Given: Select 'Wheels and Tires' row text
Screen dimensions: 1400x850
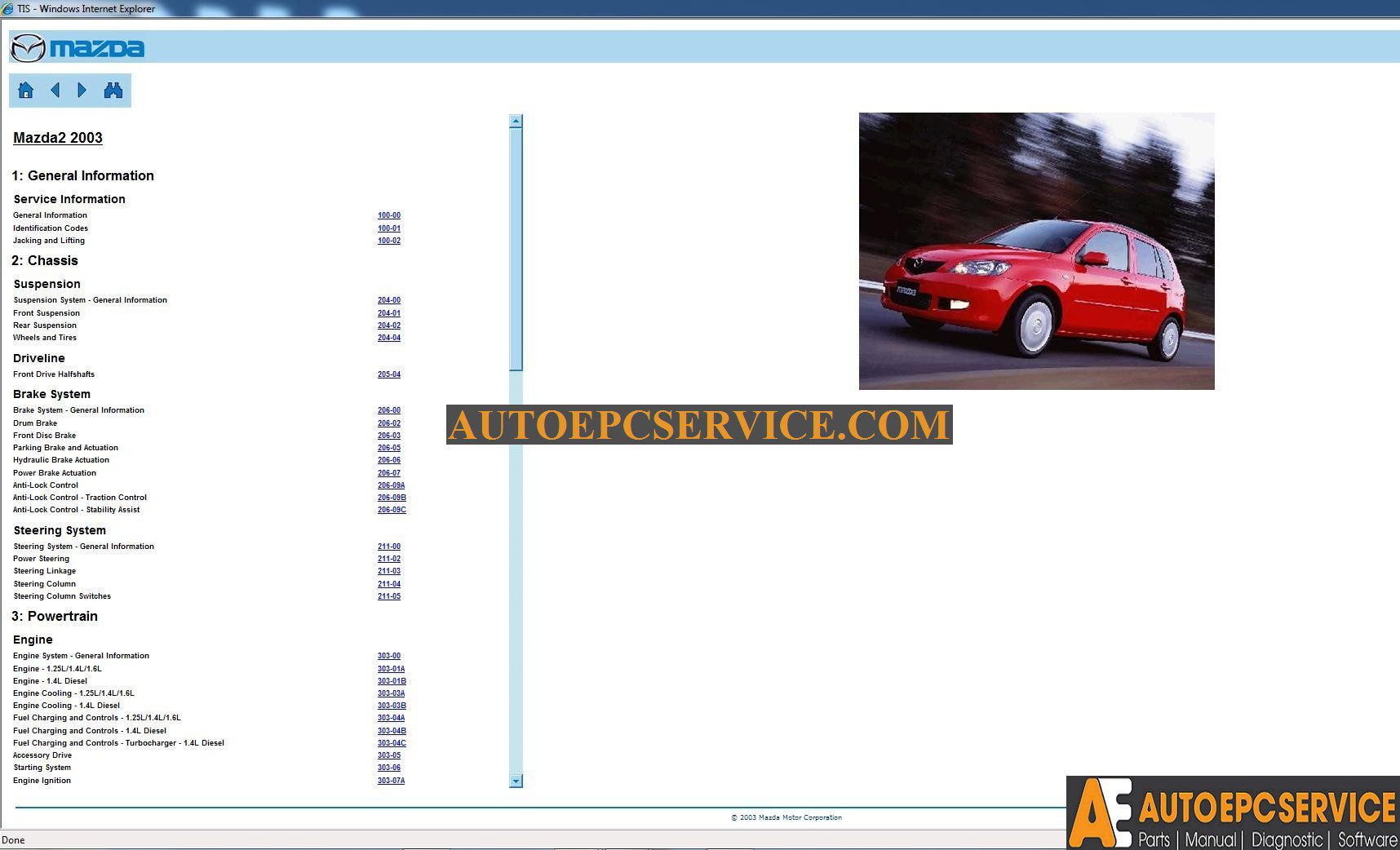Looking at the screenshot, I should tap(45, 338).
